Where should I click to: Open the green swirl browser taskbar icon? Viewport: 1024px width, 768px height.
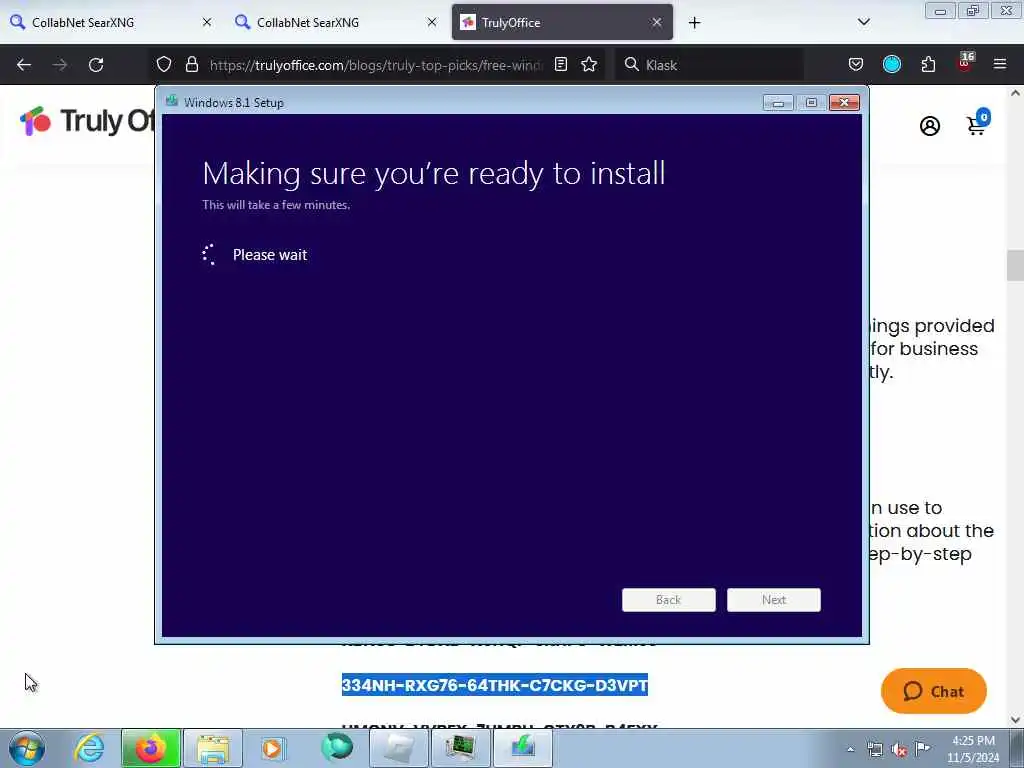(337, 747)
